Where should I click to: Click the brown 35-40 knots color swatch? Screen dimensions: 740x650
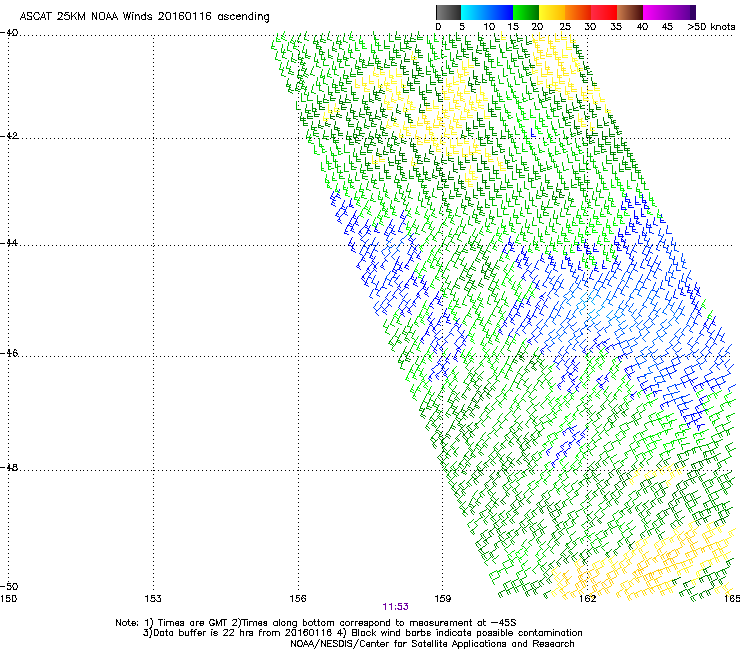[x=630, y=12]
